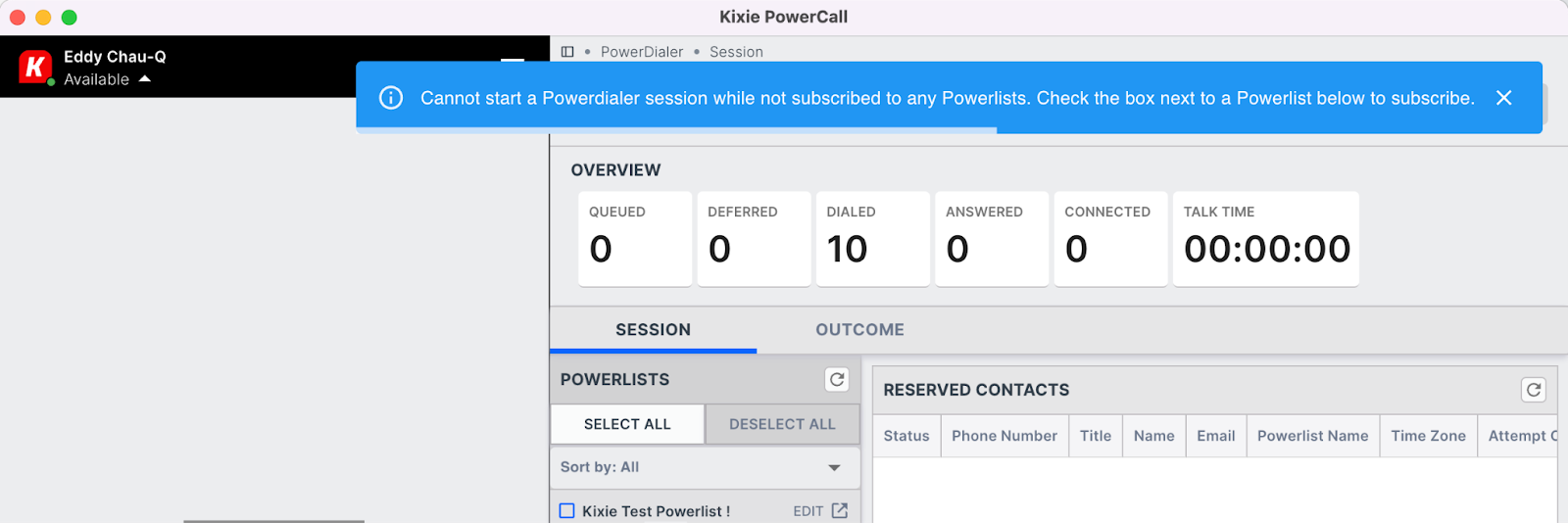Sort contacts by Powerlist Name column
This screenshot has width=1568, height=523.
[x=1312, y=436]
